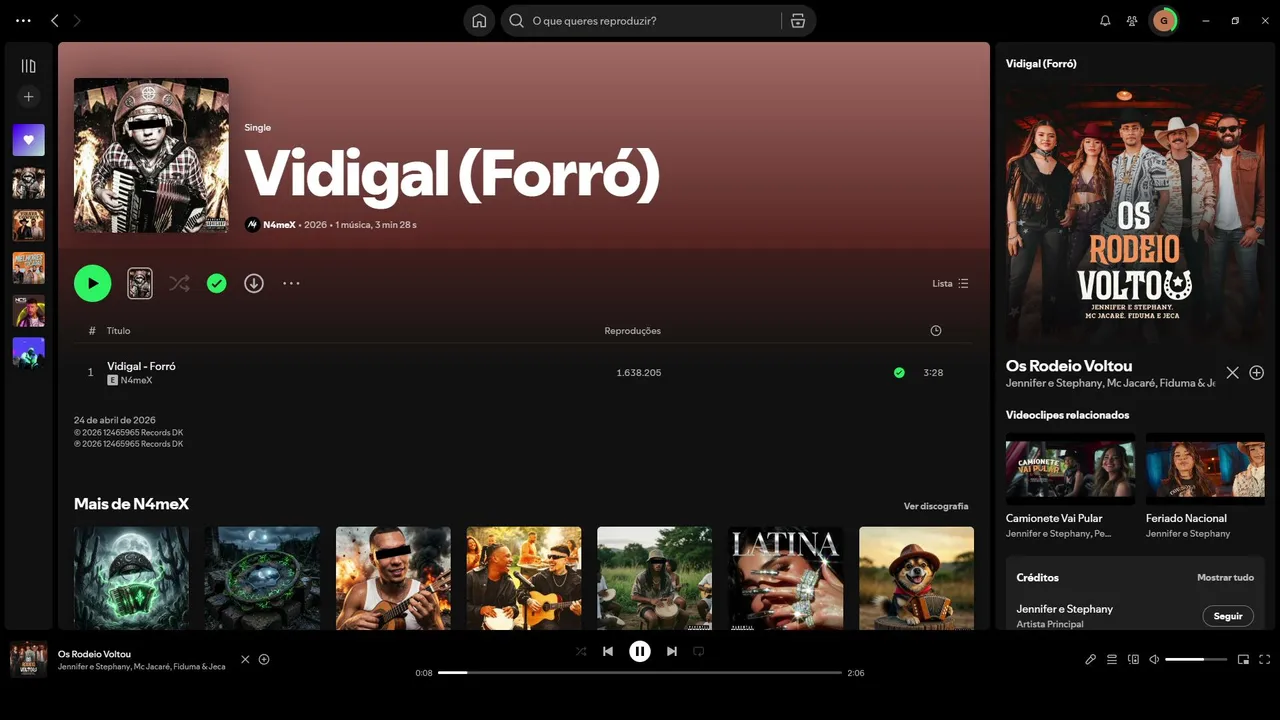
Task: Follow Jennifer e Stephany with Seguir
Action: pyautogui.click(x=1228, y=616)
